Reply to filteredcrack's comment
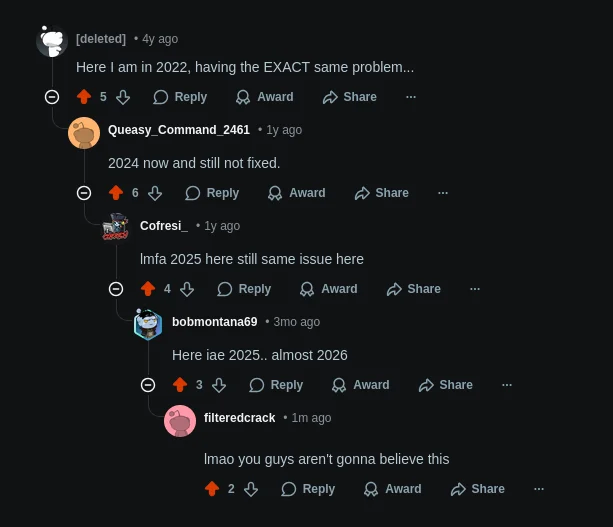This screenshot has height=527, width=613. (308, 489)
